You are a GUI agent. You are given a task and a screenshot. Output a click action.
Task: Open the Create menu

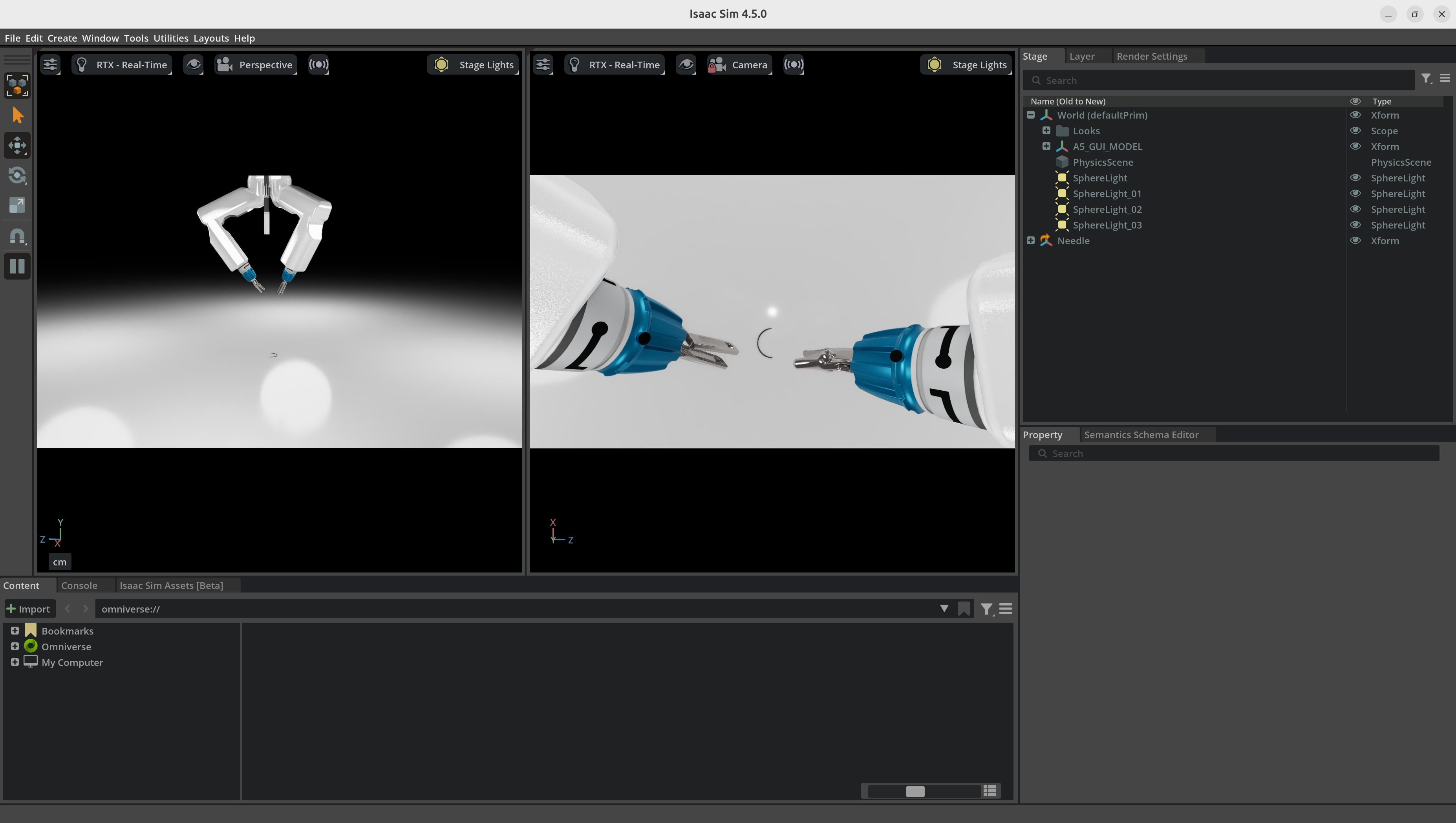(62, 38)
